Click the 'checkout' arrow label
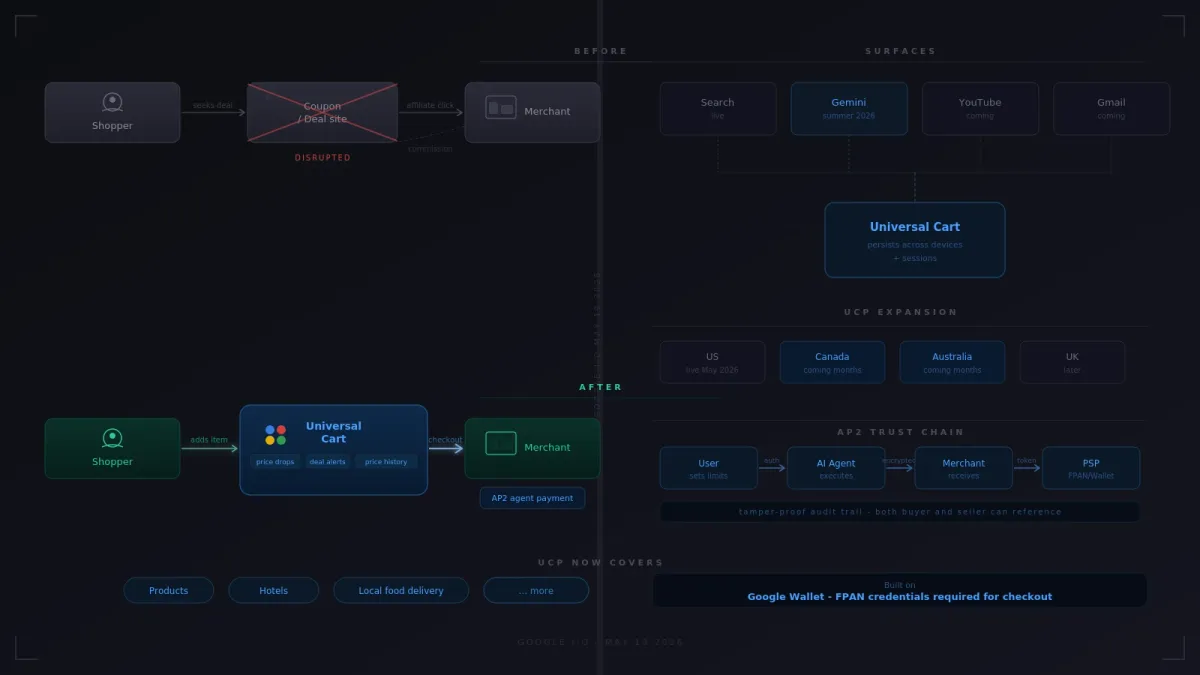The width and height of the screenshot is (1200, 675). [x=445, y=440]
